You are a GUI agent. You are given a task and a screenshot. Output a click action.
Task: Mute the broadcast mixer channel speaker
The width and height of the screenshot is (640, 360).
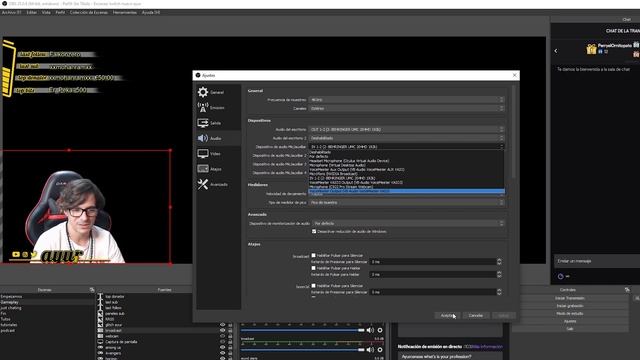[370, 350]
